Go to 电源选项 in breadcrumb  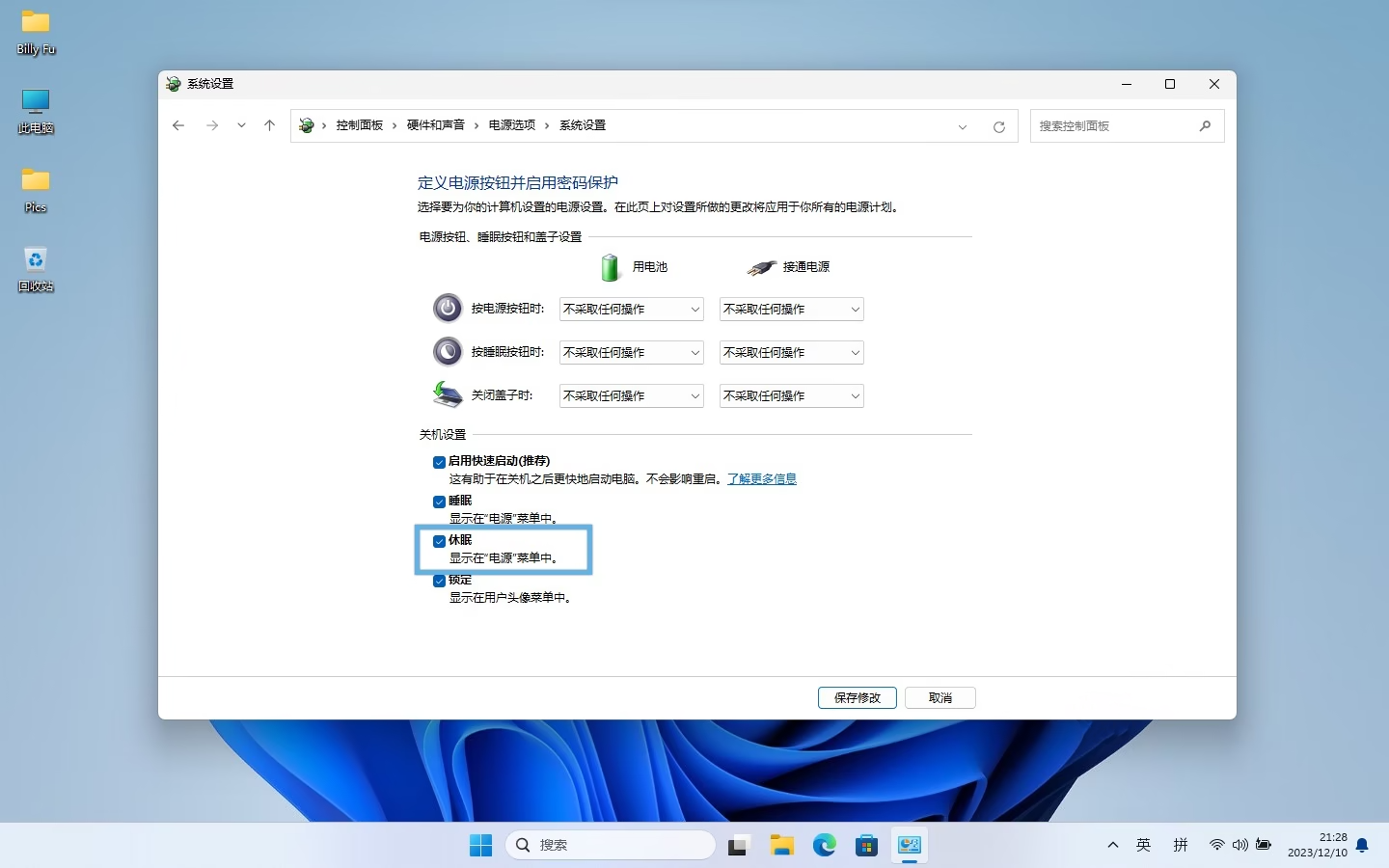point(511,125)
